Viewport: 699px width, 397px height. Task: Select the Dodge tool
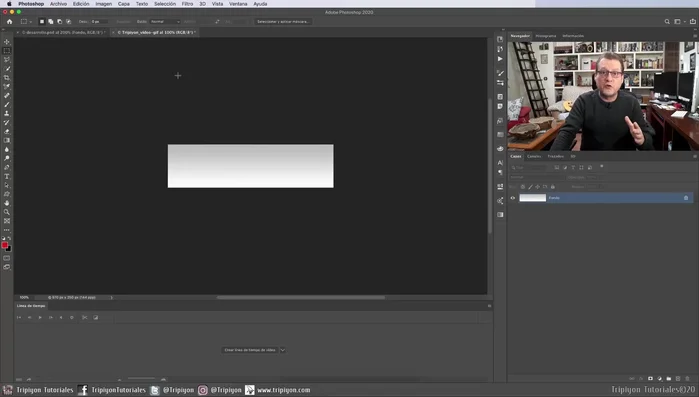pos(7,158)
